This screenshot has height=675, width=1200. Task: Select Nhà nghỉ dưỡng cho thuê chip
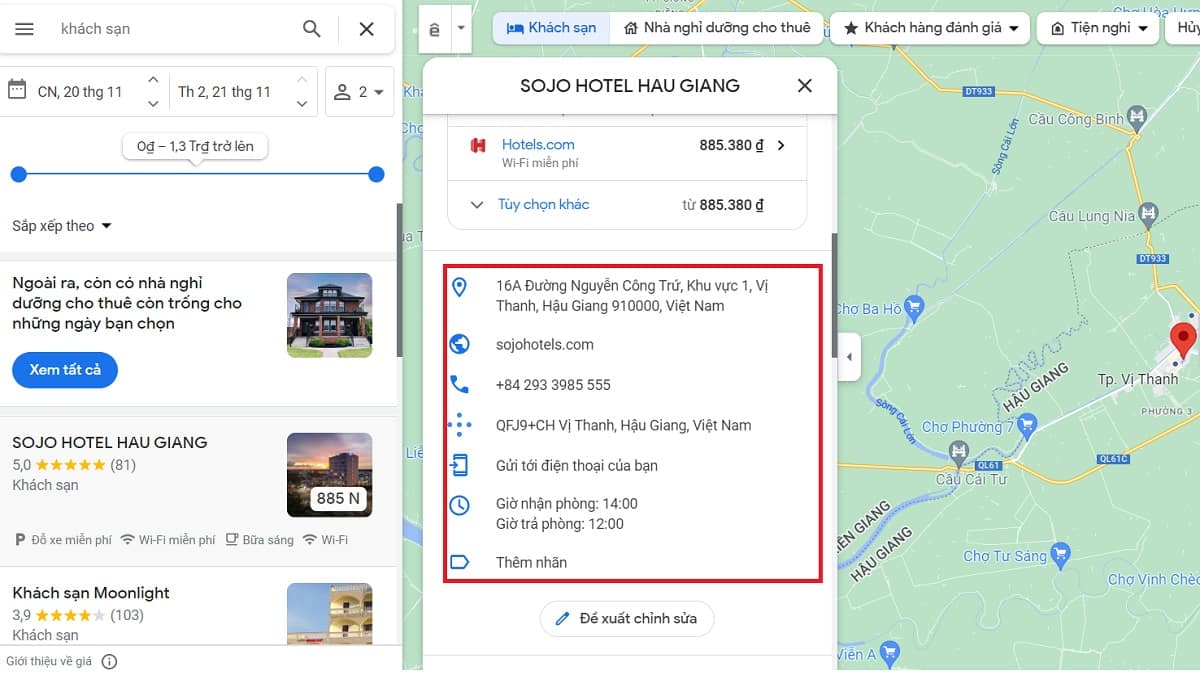(717, 28)
